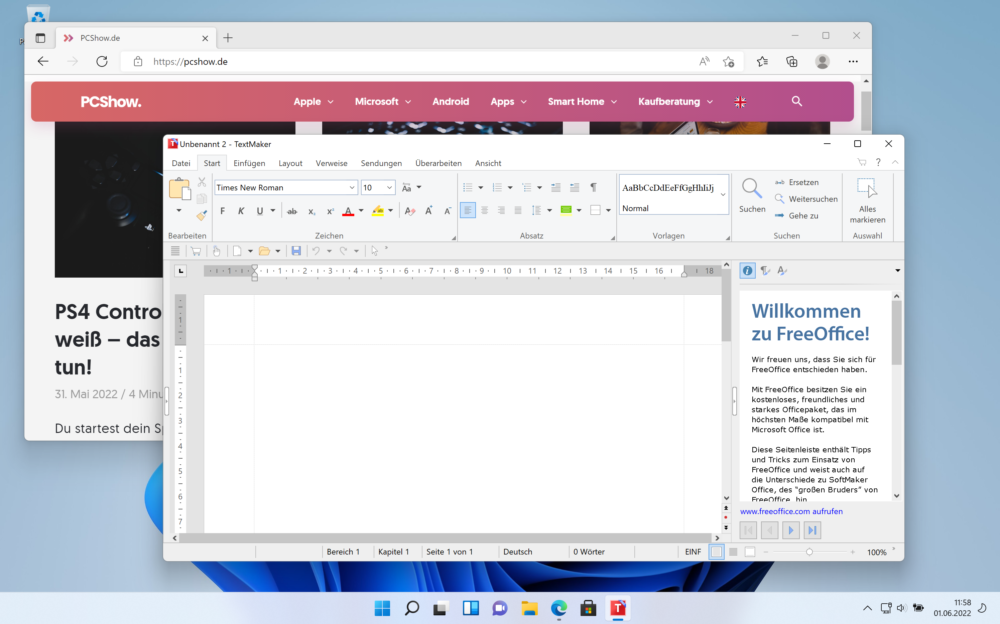Expand the bullet list dropdown arrow
1000x624 pixels.
481,188
